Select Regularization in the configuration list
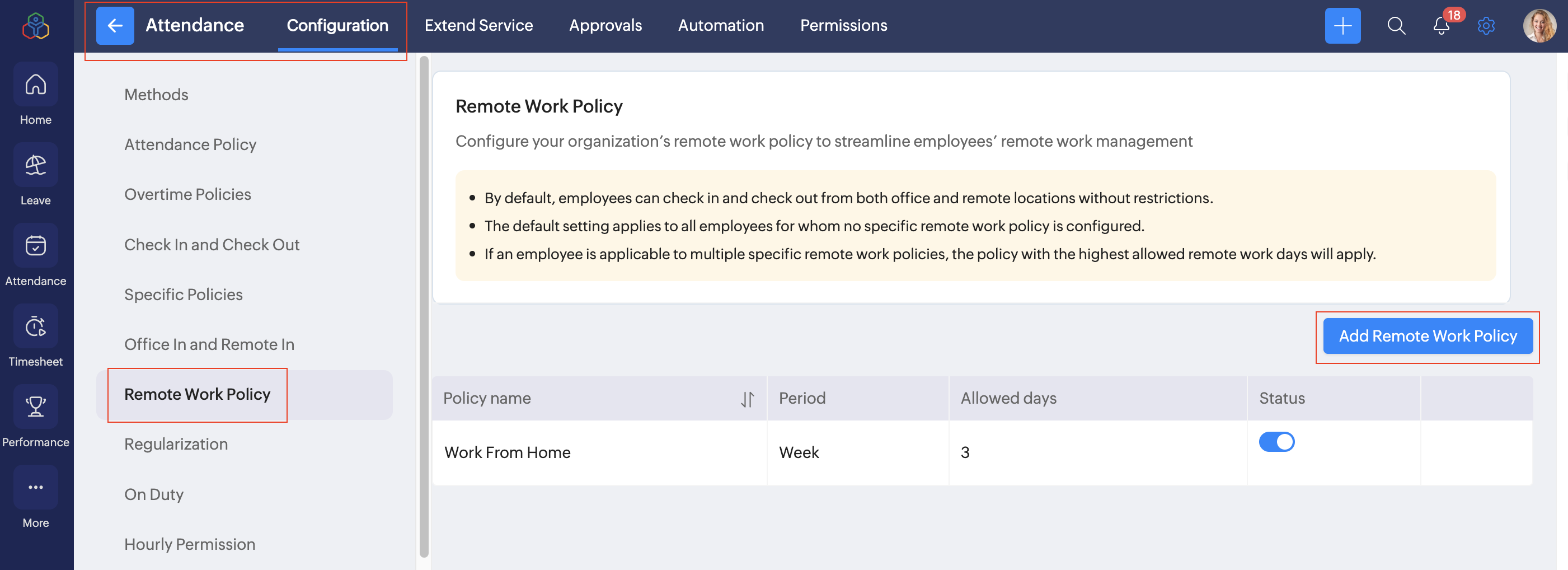 pos(176,444)
